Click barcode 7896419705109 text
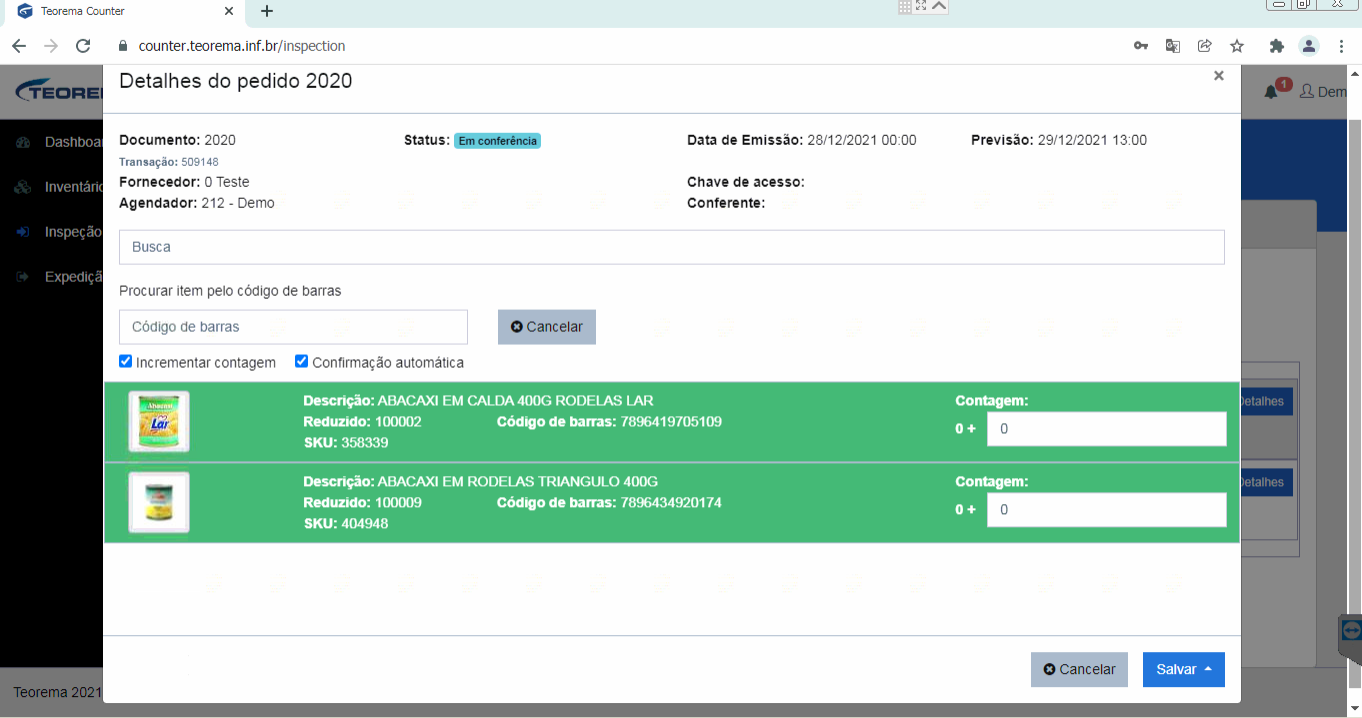The image size is (1362, 718). point(671,422)
